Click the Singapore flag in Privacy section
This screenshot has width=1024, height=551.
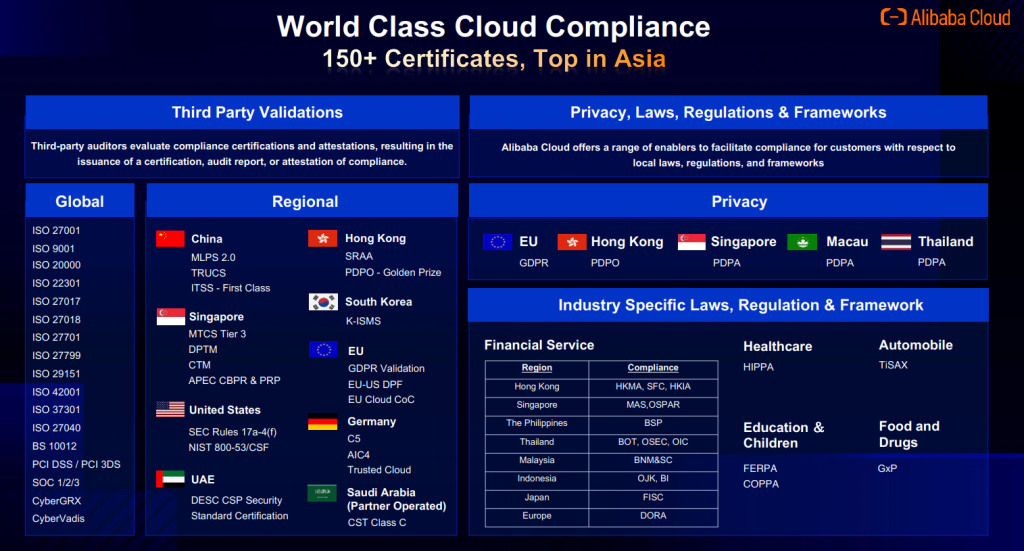click(x=692, y=242)
